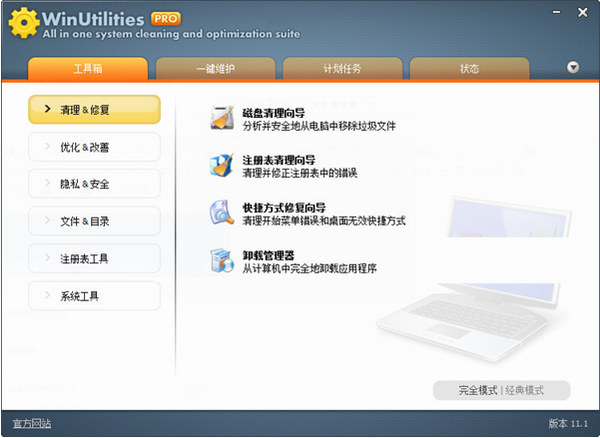Viewport: 600px width, 438px height.
Task: Open the Registry Cleaner wizard icon
Action: [x=222, y=165]
